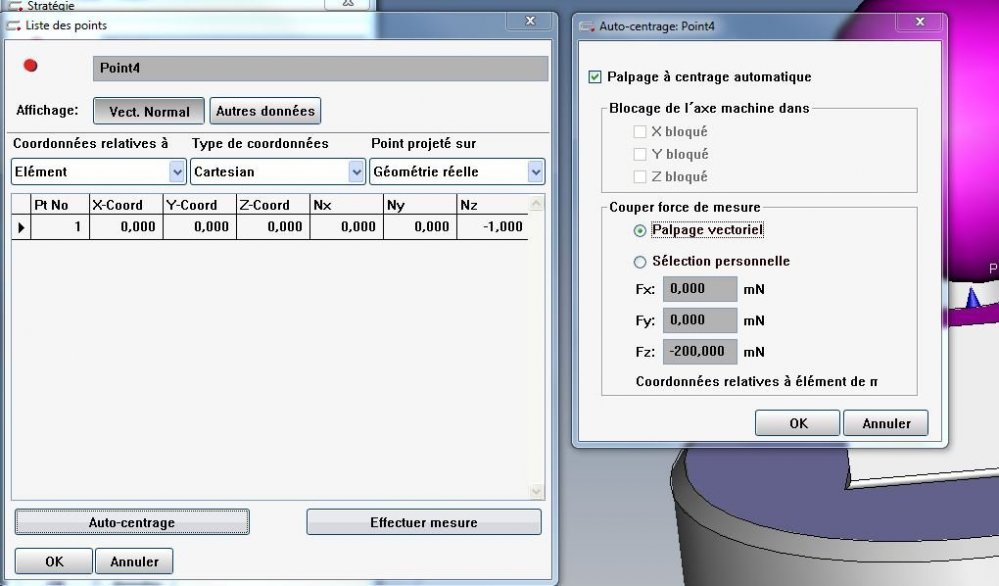Switch to the Vect. Normal display
This screenshot has width=999, height=586.
click(x=149, y=111)
